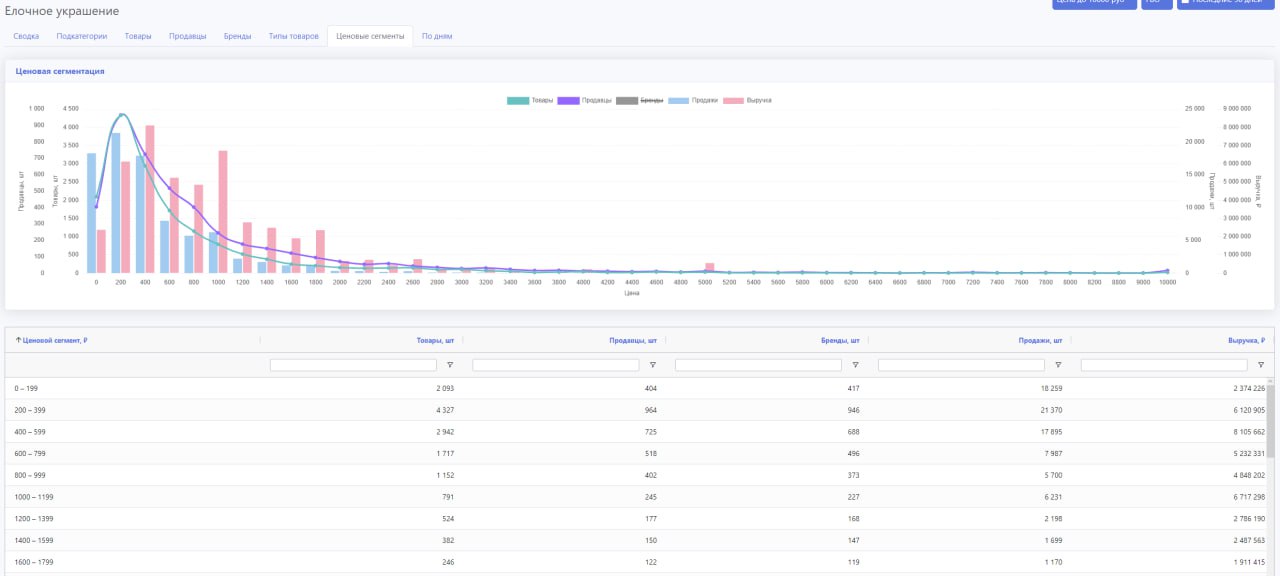Click the purple Продавцы legend swatch
Image resolution: width=1280 pixels, height=576 pixels.
click(x=568, y=100)
